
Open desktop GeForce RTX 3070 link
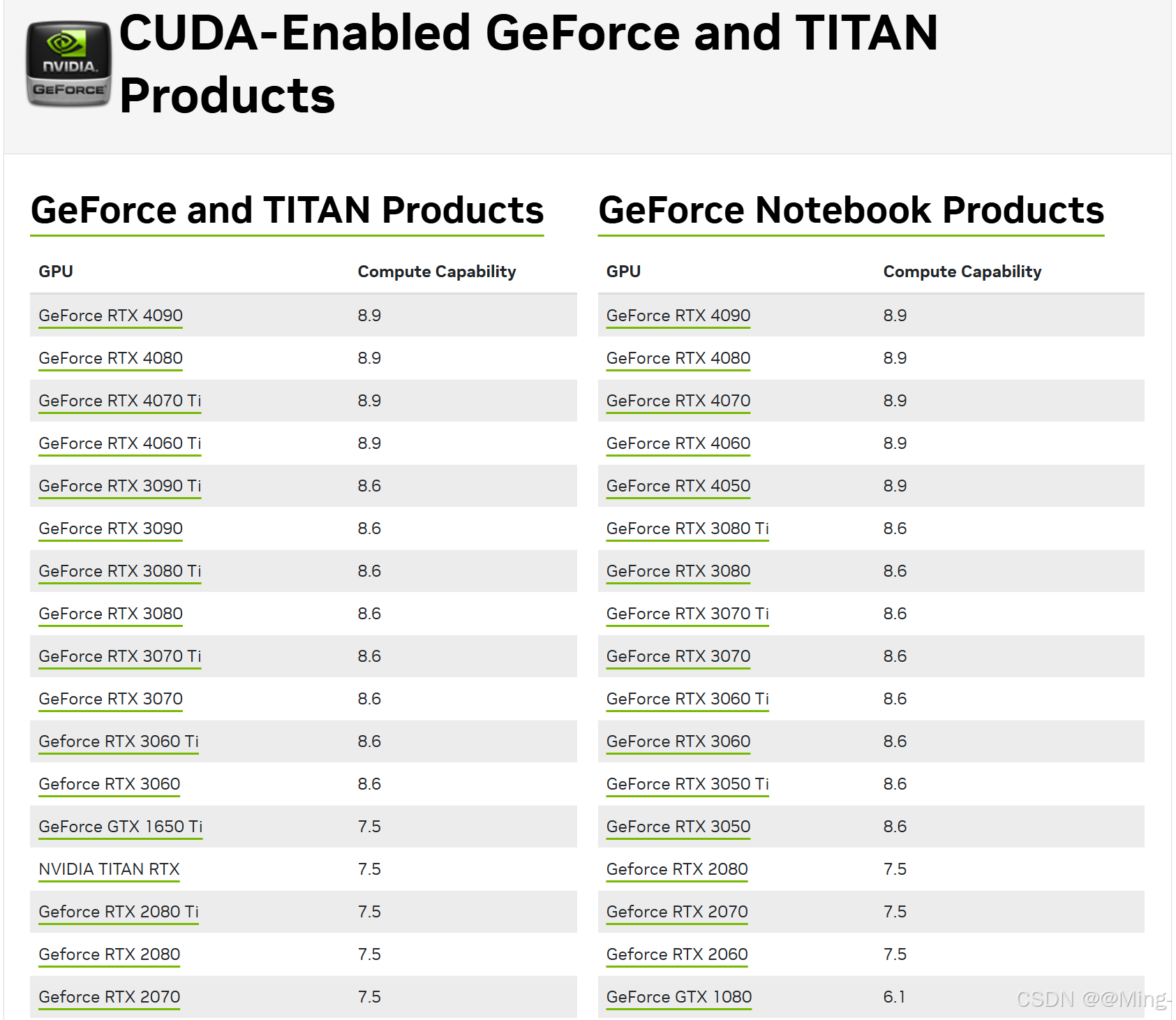tap(110, 699)
